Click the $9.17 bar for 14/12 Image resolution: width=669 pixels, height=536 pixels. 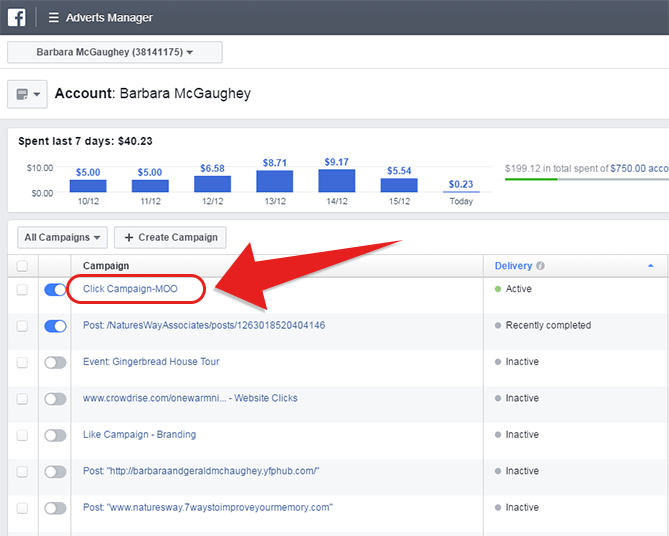[x=337, y=181]
